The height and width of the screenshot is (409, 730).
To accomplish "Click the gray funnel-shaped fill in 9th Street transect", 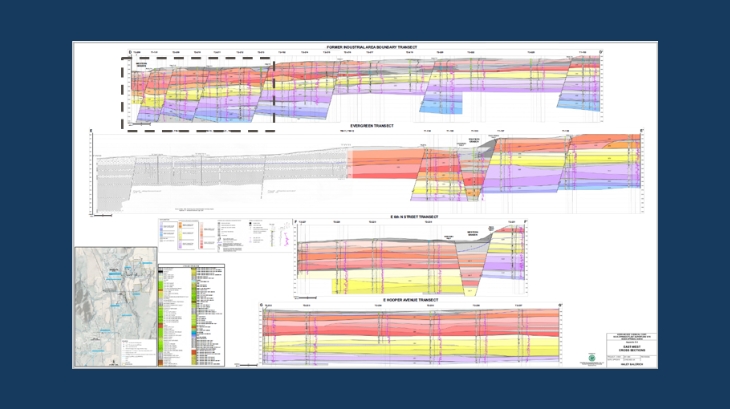I will click(475, 260).
